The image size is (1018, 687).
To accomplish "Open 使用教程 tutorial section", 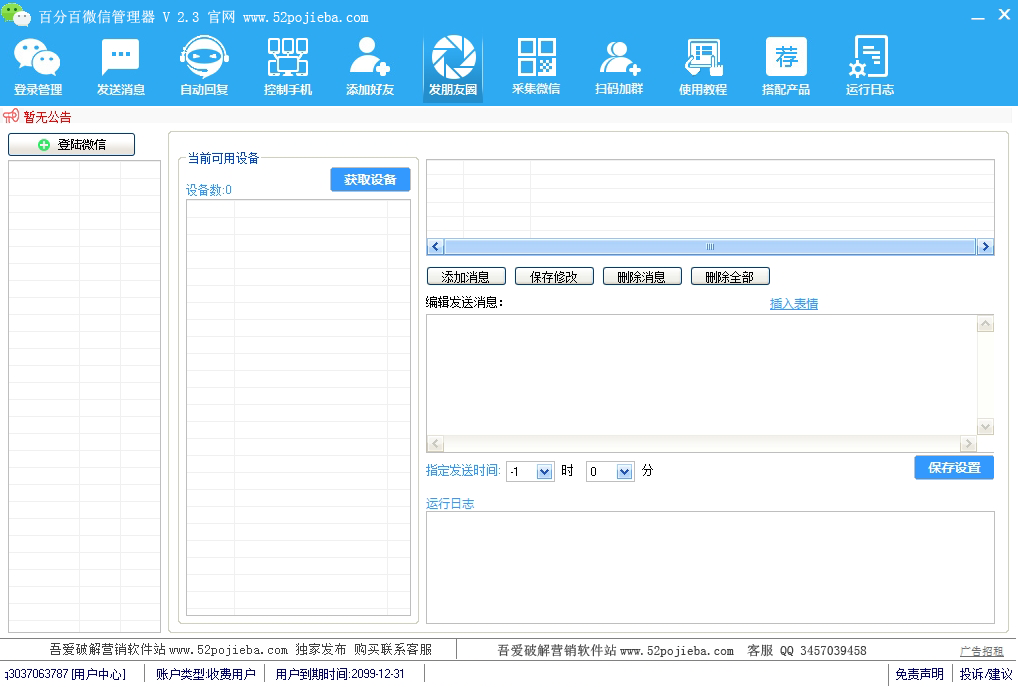I will pyautogui.click(x=702, y=67).
